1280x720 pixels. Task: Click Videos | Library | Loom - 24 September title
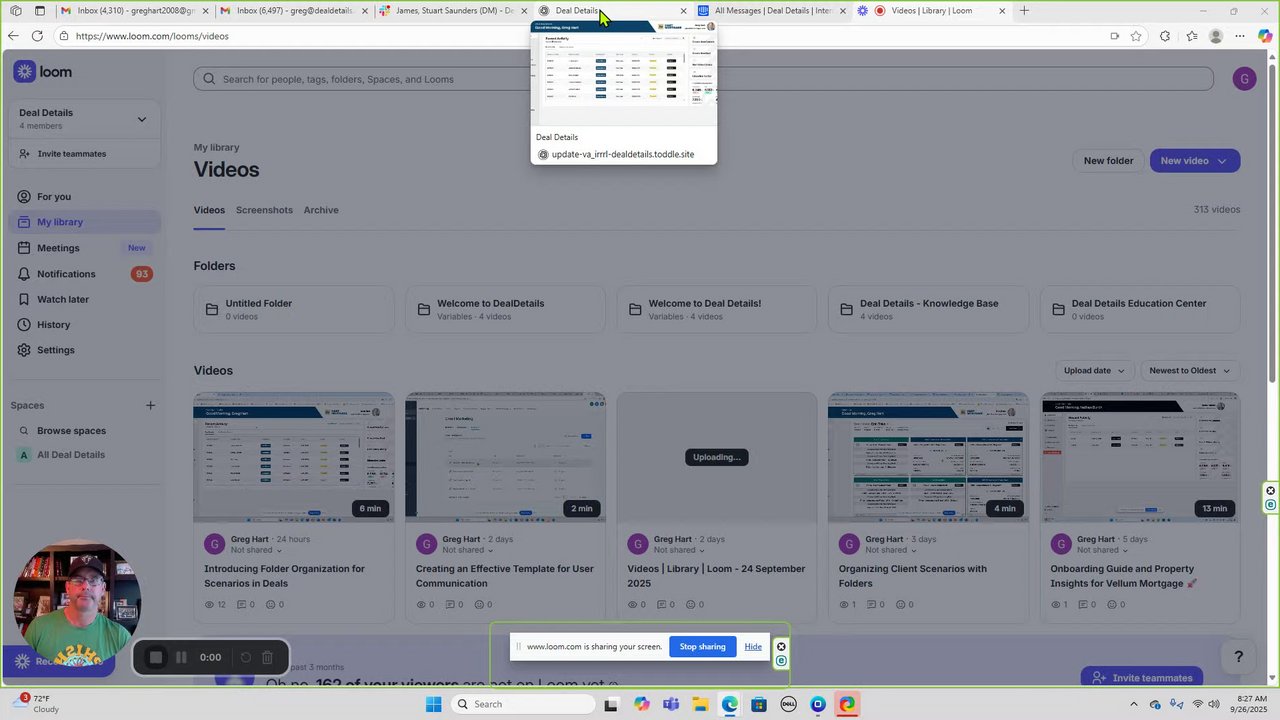[x=716, y=576]
